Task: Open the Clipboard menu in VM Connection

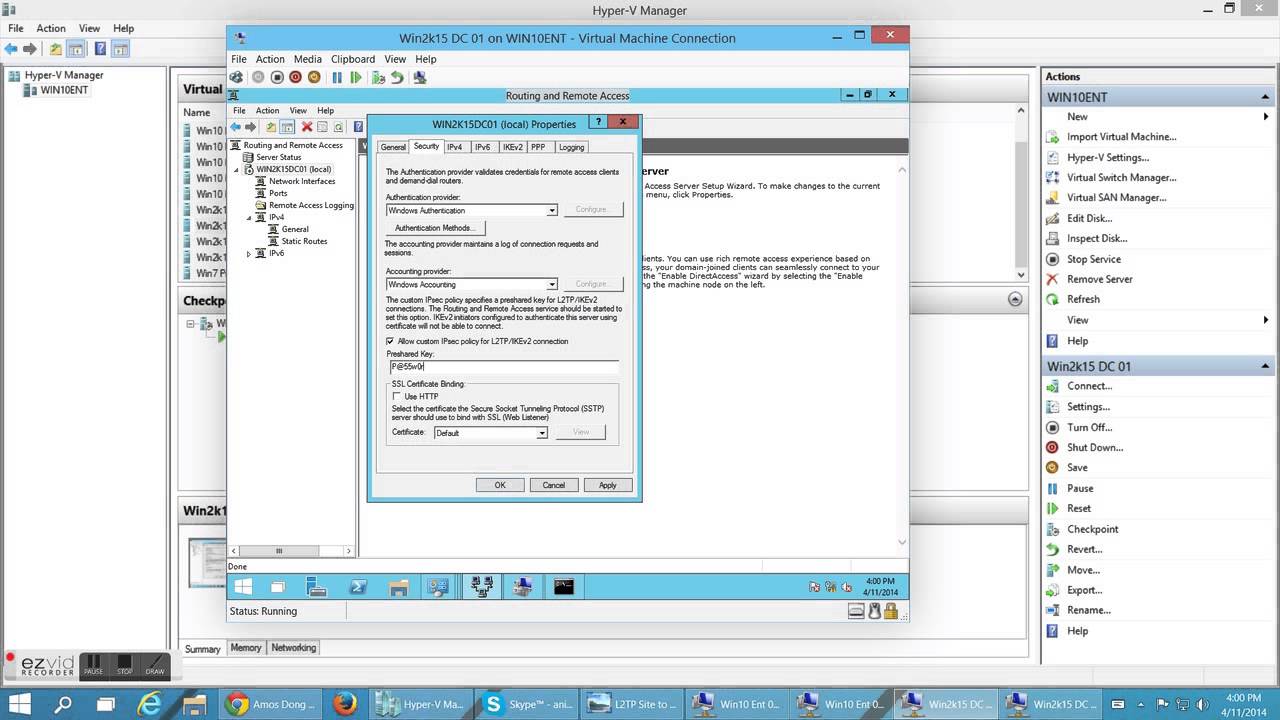Action: click(353, 59)
